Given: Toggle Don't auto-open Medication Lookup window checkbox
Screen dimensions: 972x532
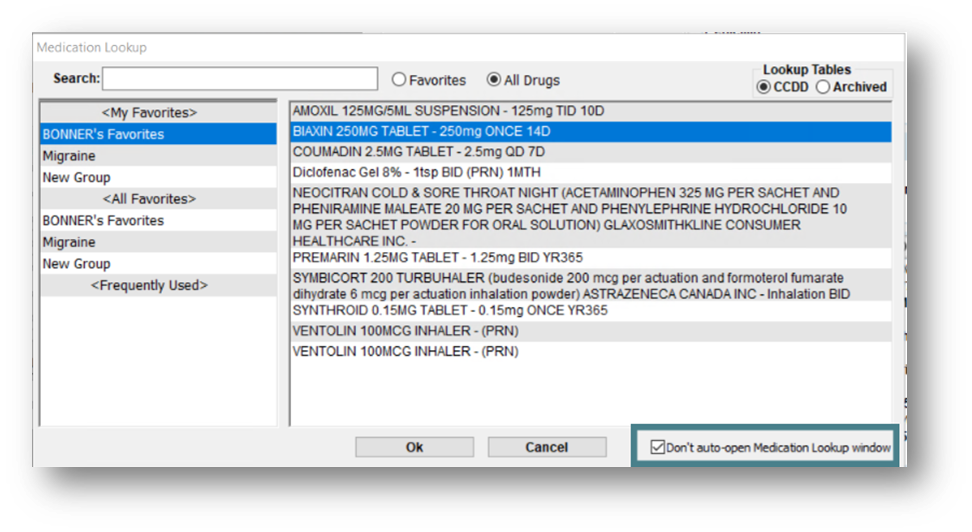Looking at the screenshot, I should pos(658,447).
